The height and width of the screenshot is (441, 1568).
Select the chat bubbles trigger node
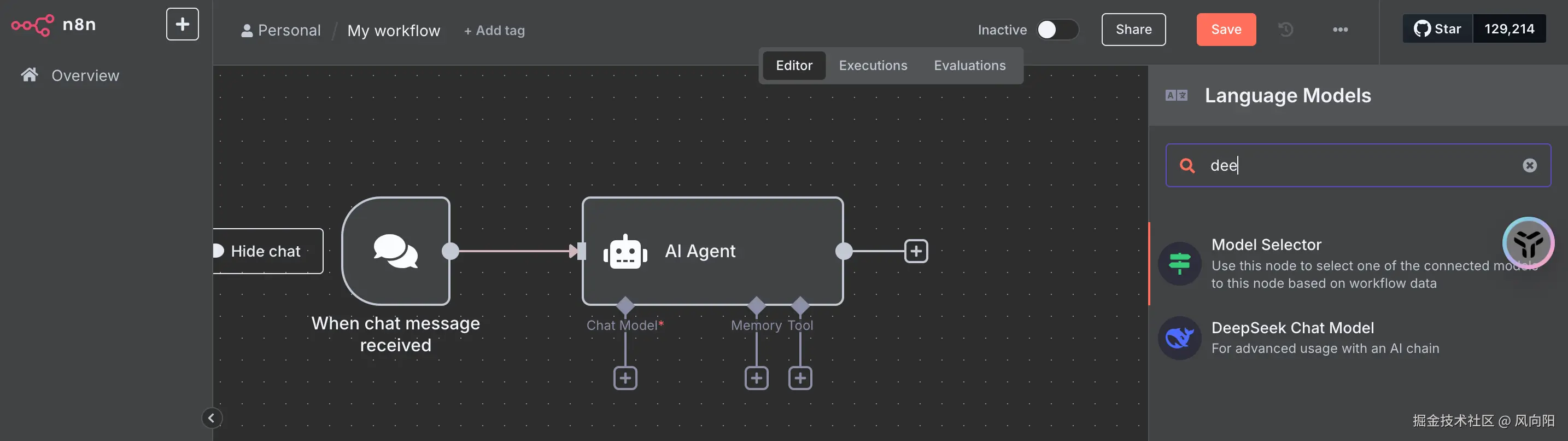[x=396, y=251]
